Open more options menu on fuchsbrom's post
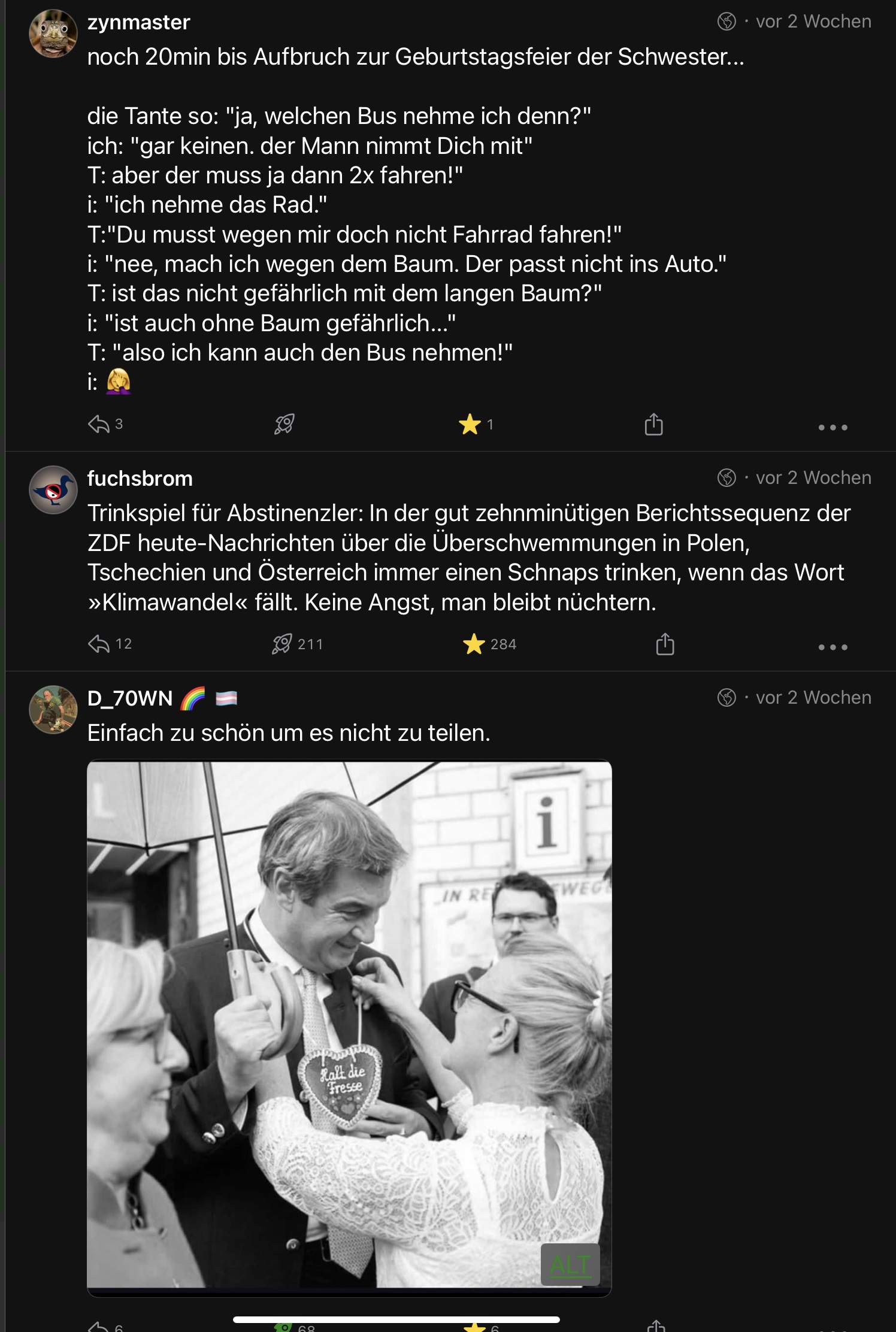The width and height of the screenshot is (896, 1332). point(833,647)
